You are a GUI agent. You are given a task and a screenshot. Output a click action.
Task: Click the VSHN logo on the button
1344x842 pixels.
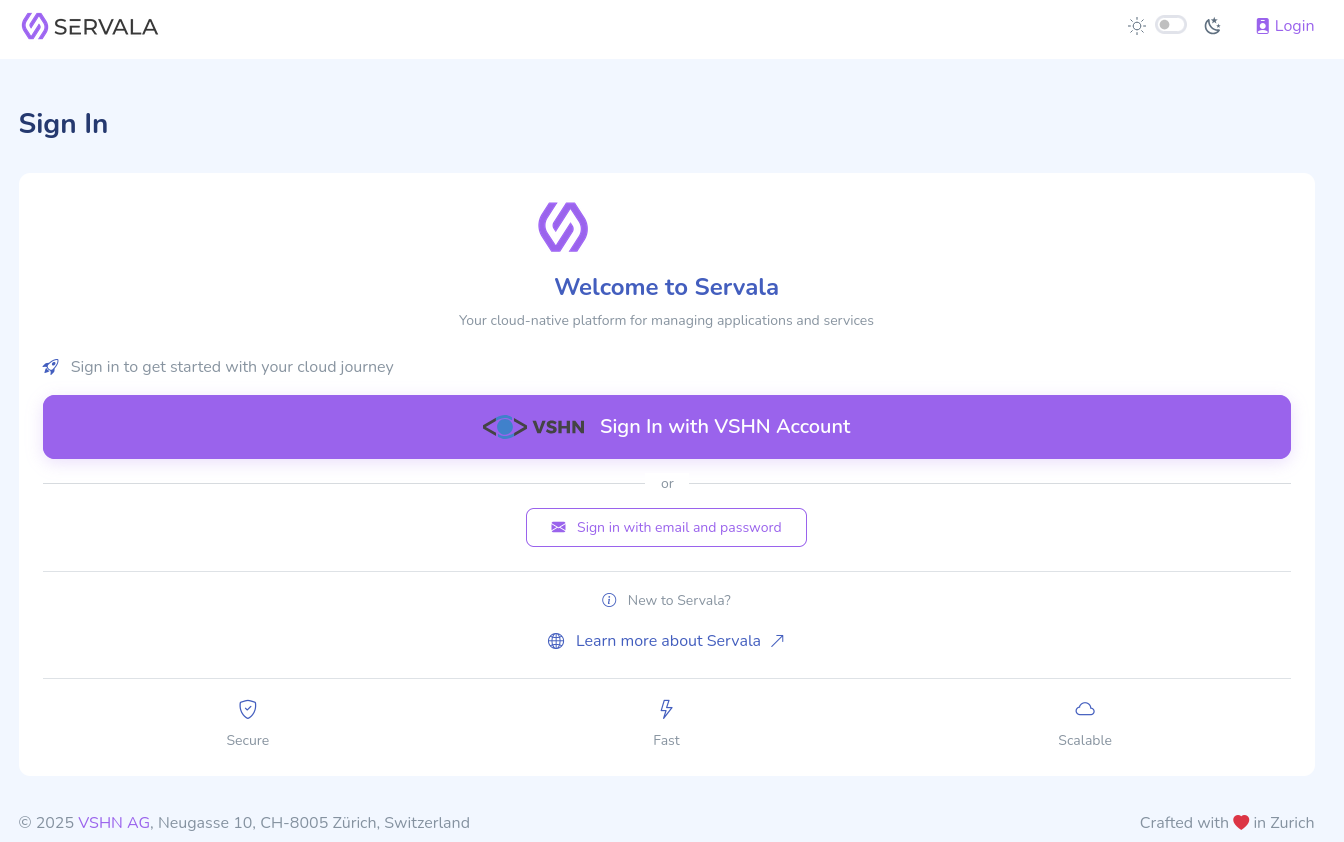(534, 427)
